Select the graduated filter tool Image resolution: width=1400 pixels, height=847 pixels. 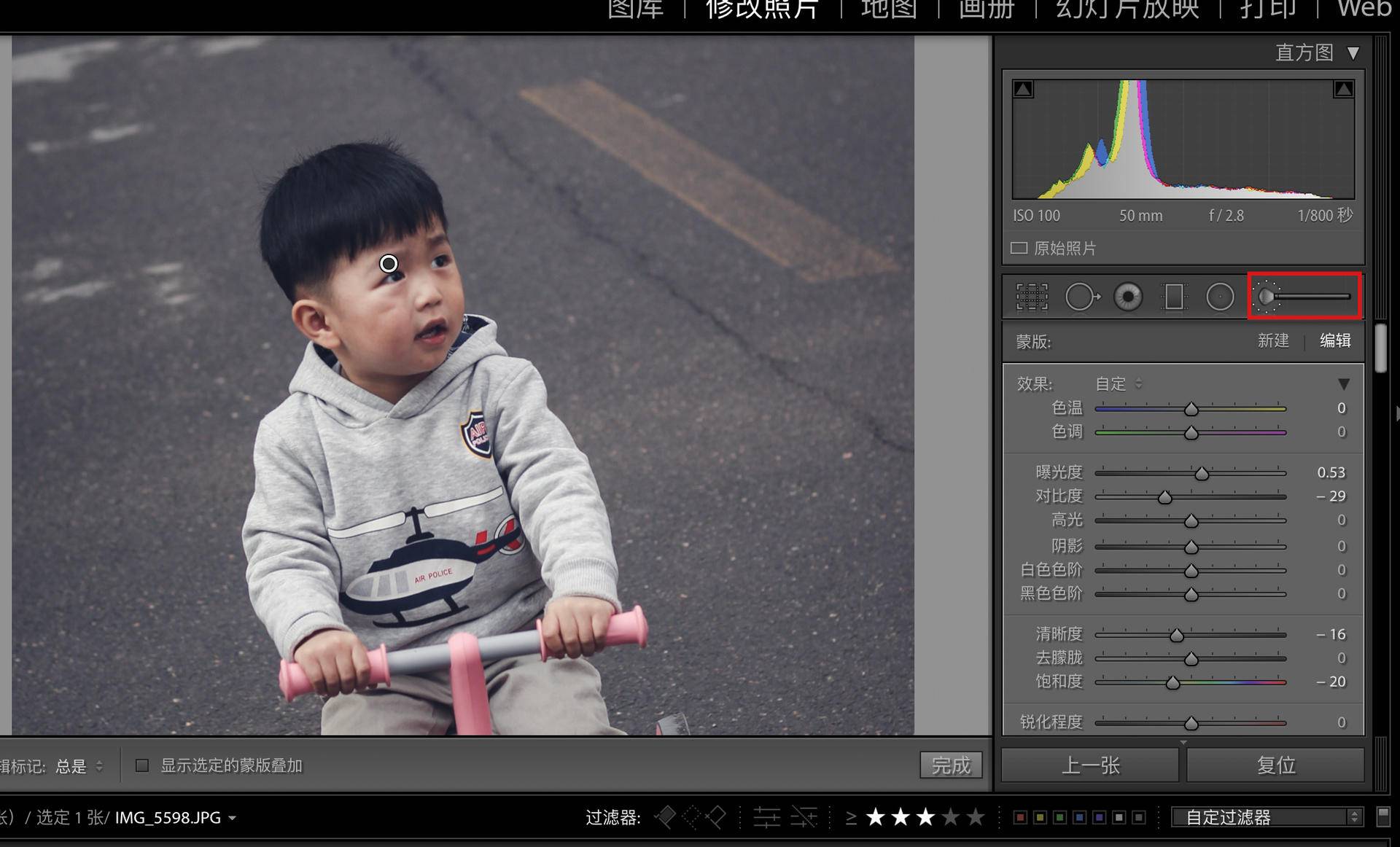coord(1174,297)
